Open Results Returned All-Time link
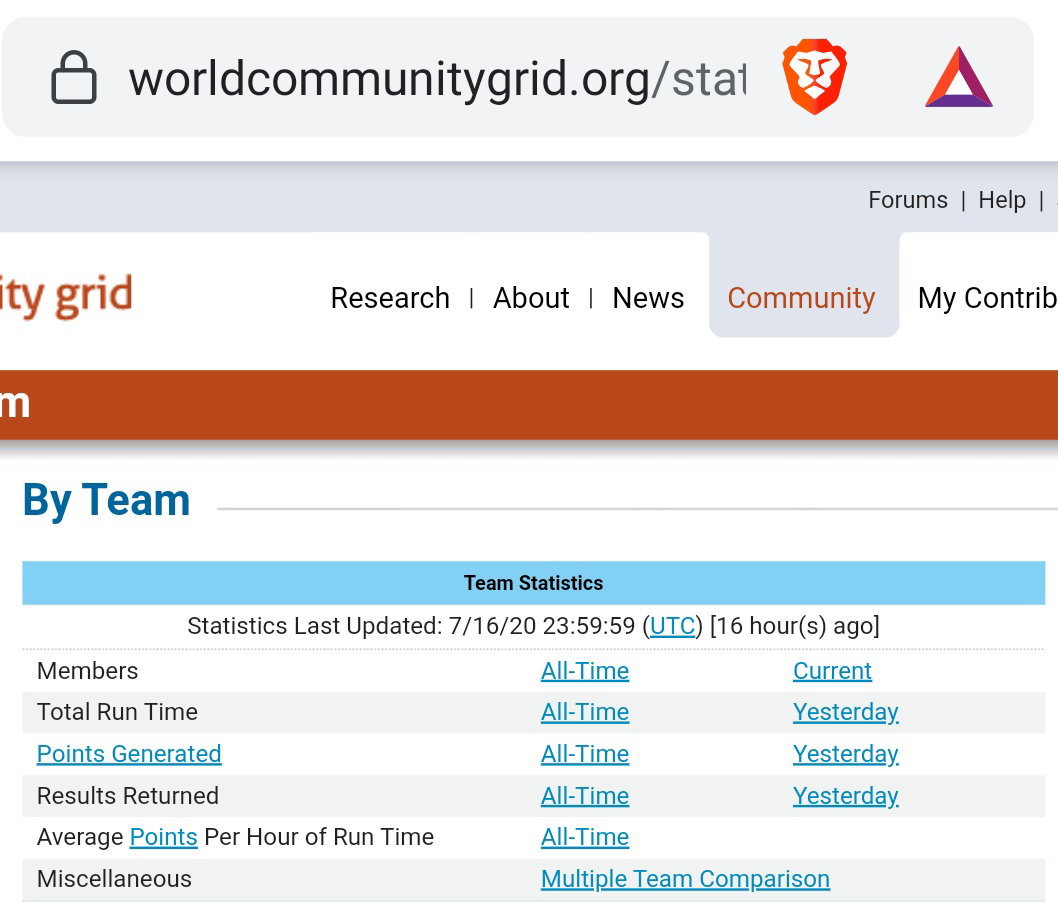Viewport: 1058px width, 902px height. point(585,795)
